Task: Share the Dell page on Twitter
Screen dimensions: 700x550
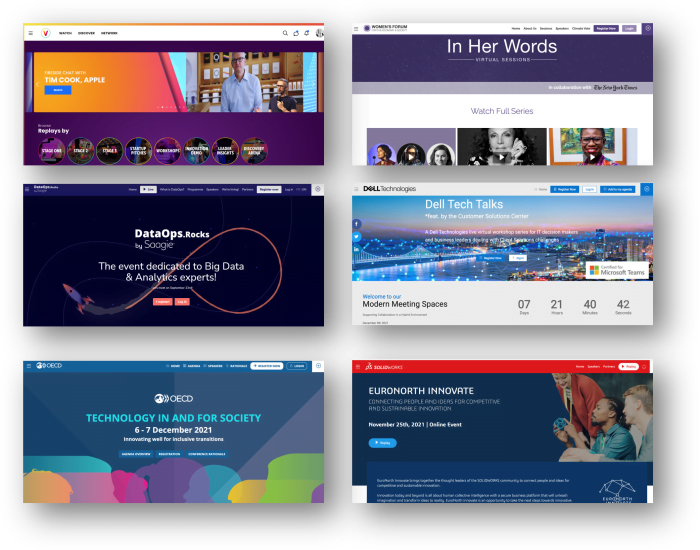Action: click(x=356, y=236)
